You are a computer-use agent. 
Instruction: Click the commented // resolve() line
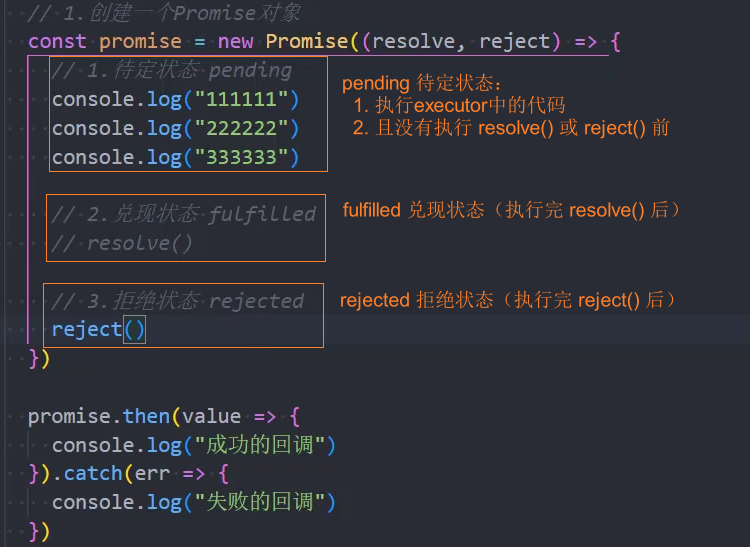(122, 243)
